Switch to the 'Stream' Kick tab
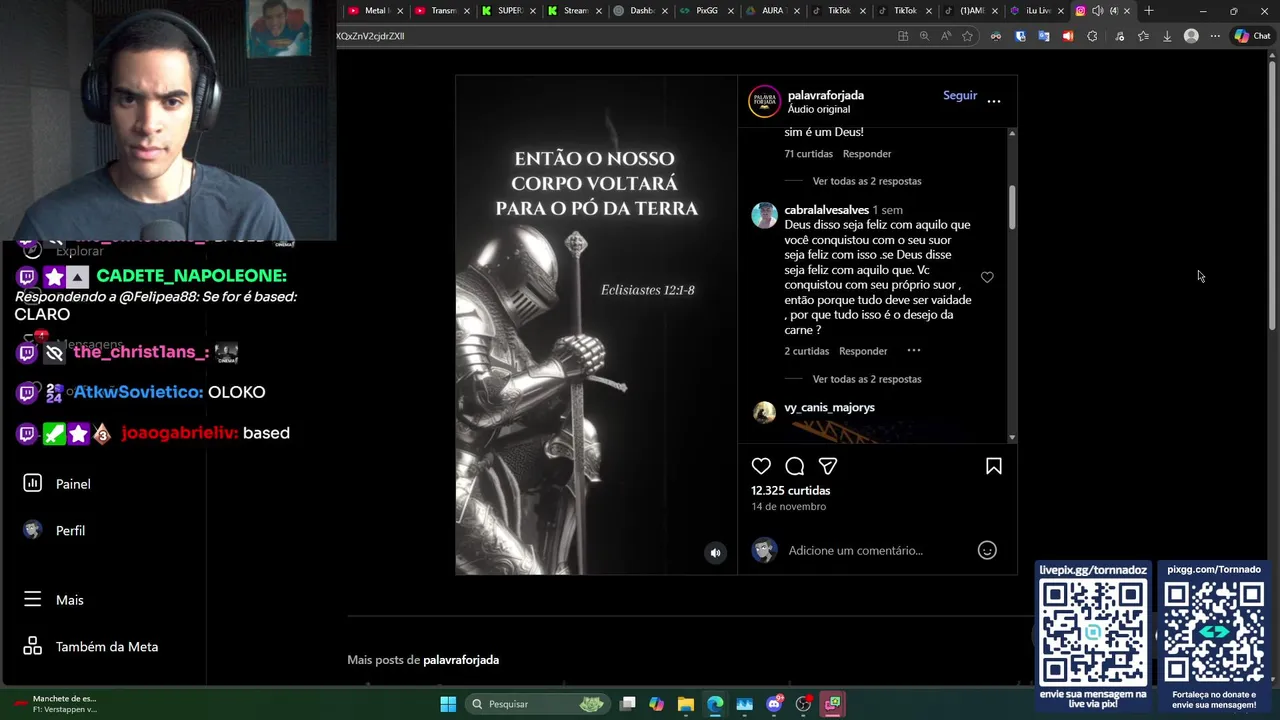1280x720 pixels. (572, 11)
